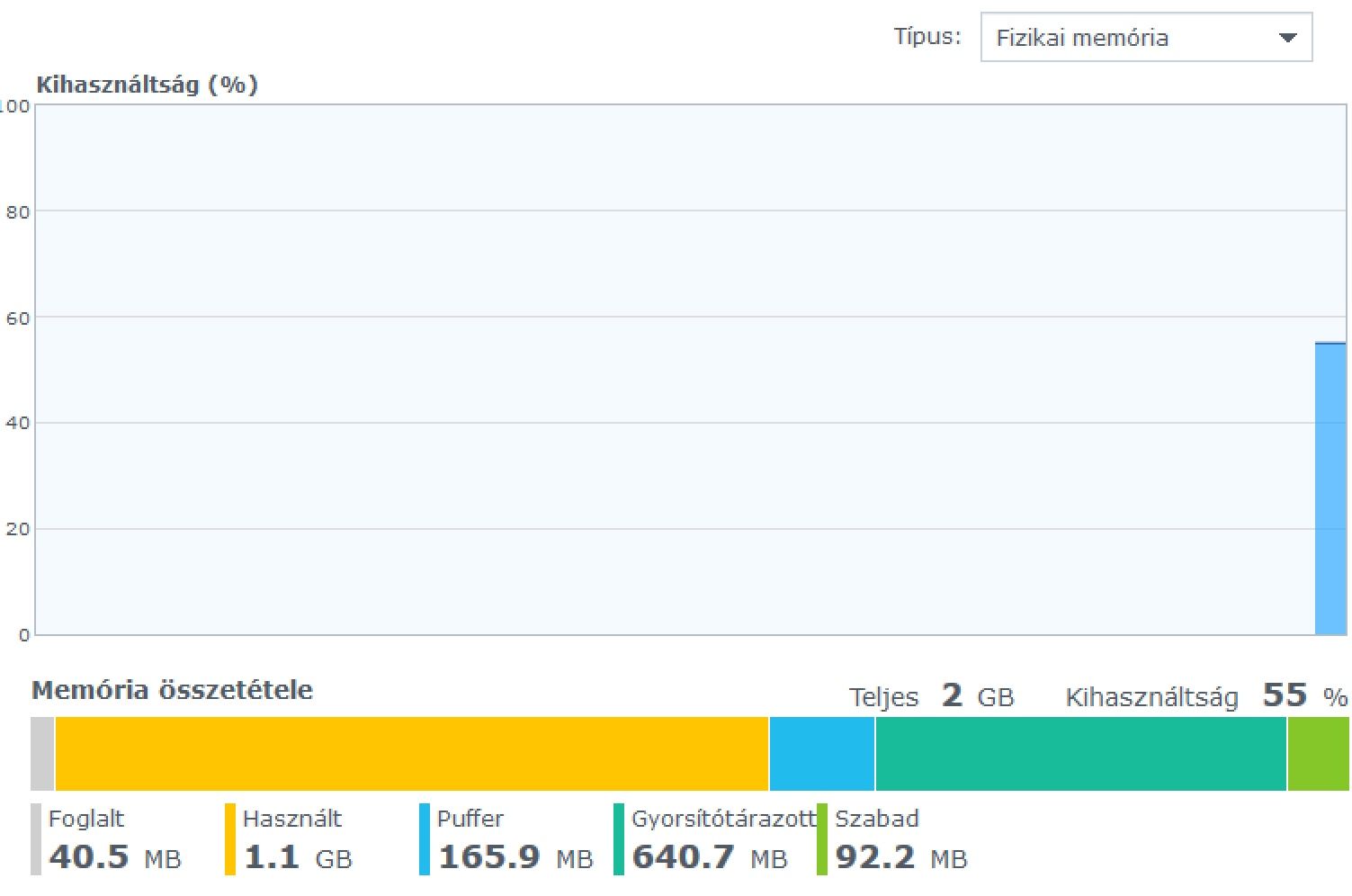Click the Gyorsítótárazott legend label

(x=722, y=819)
